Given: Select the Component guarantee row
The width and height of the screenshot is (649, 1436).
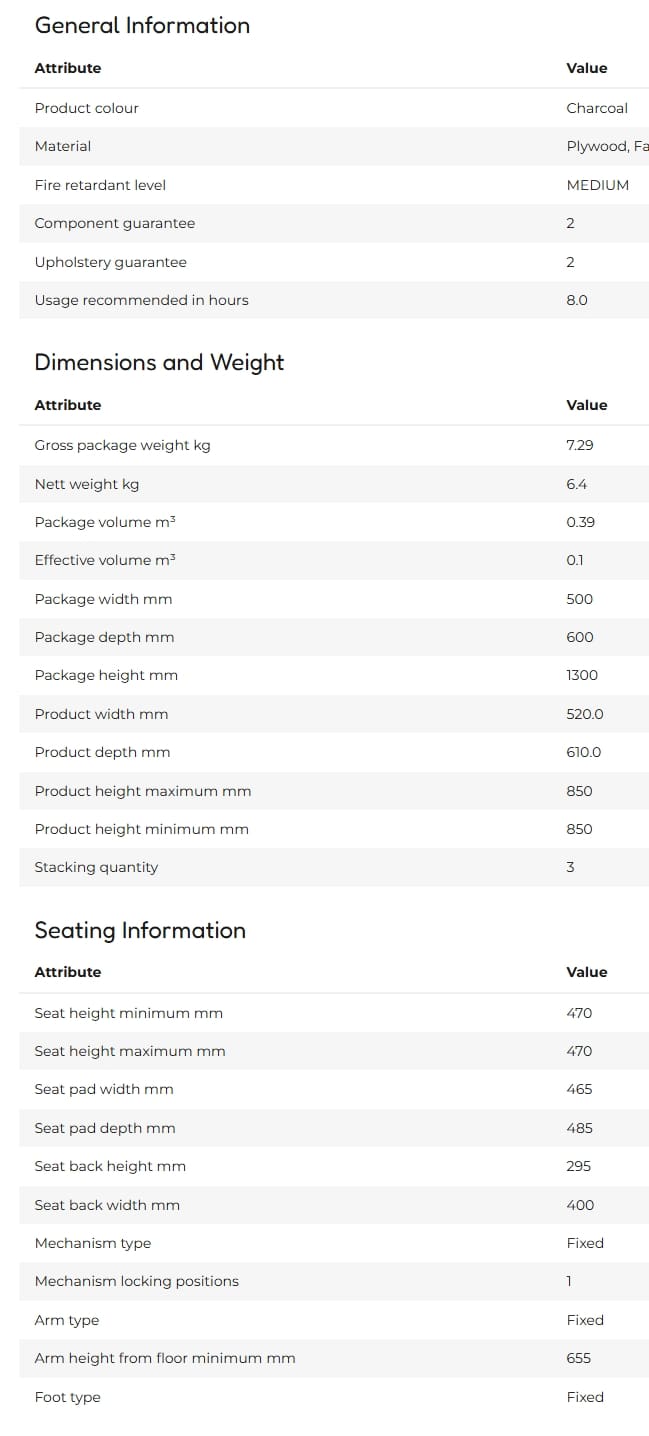Looking at the screenshot, I should click(334, 223).
